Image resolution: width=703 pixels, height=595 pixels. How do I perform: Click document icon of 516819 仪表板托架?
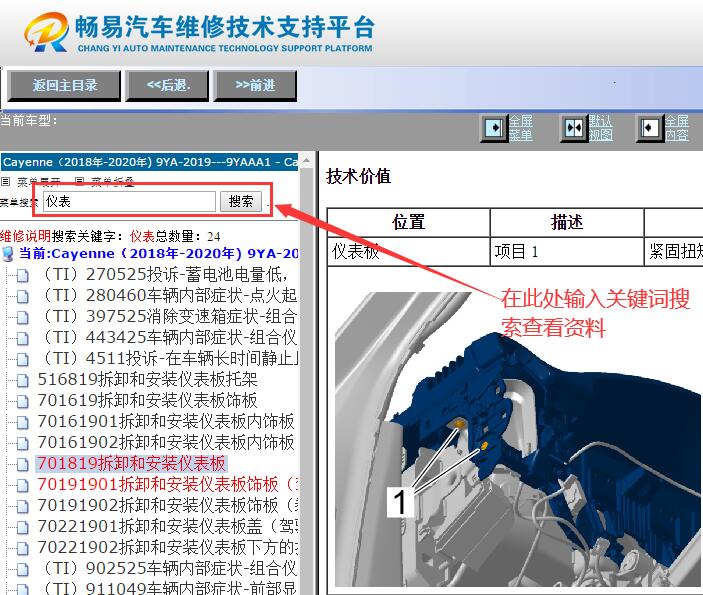[22, 381]
